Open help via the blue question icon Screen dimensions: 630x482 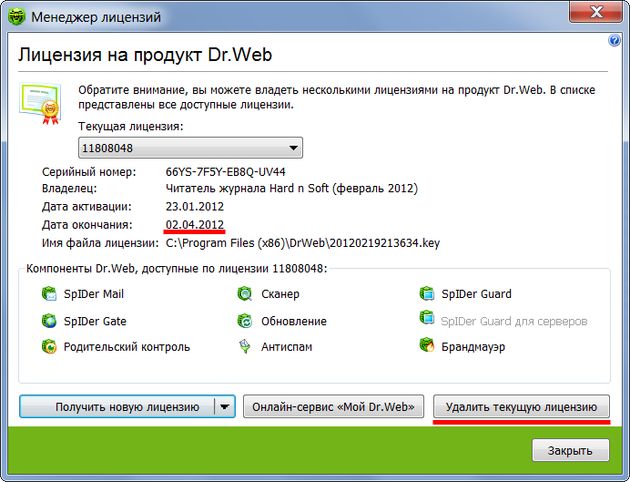tap(614, 41)
